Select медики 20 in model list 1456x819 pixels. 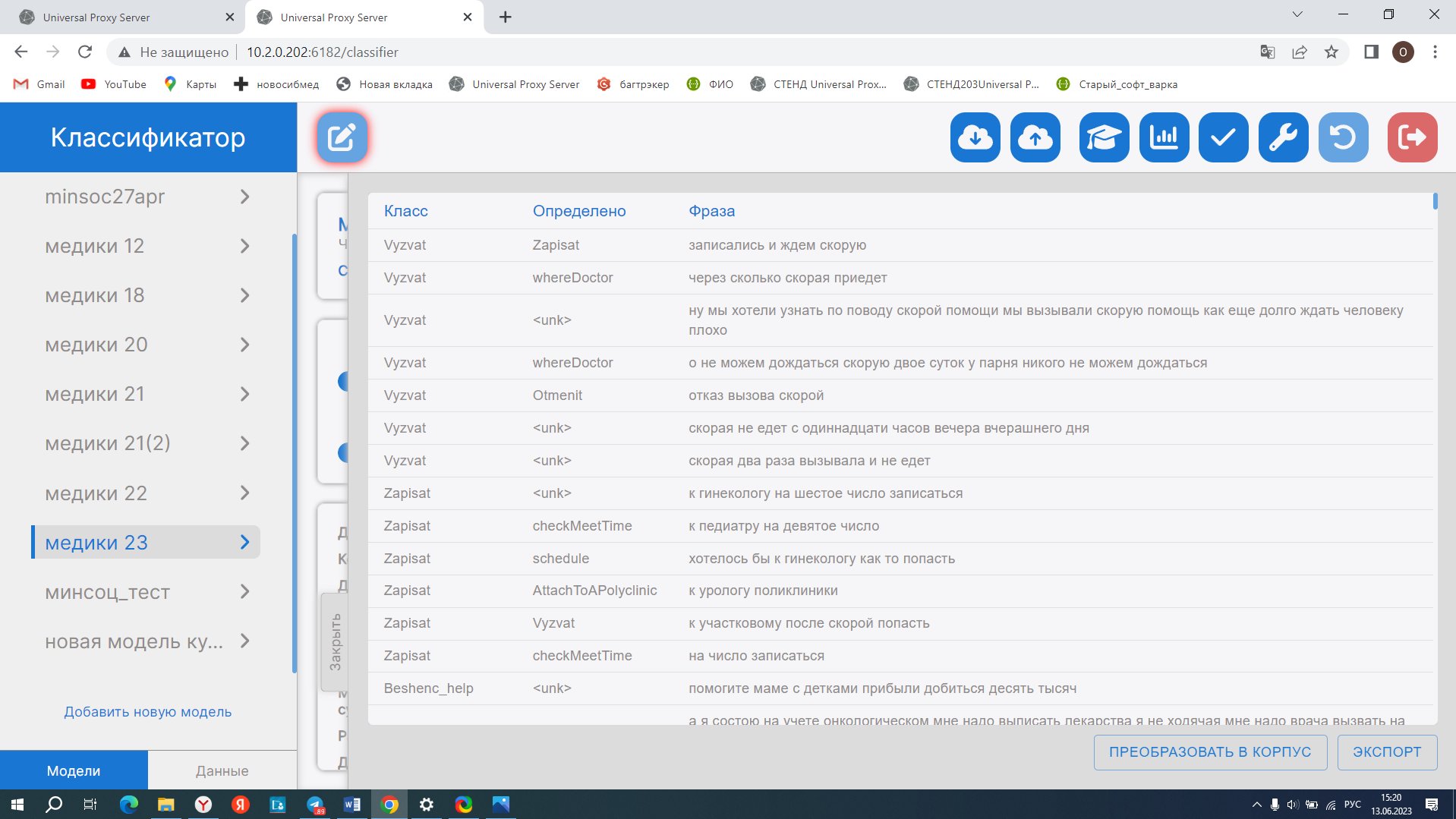click(x=96, y=345)
